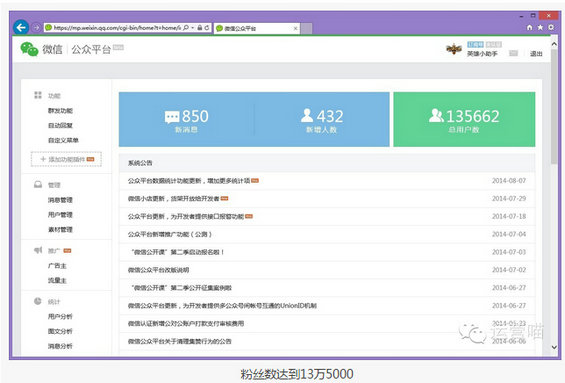The height and width of the screenshot is (383, 565).
Task: Open 用户分析 in sidebar
Action: point(61,316)
